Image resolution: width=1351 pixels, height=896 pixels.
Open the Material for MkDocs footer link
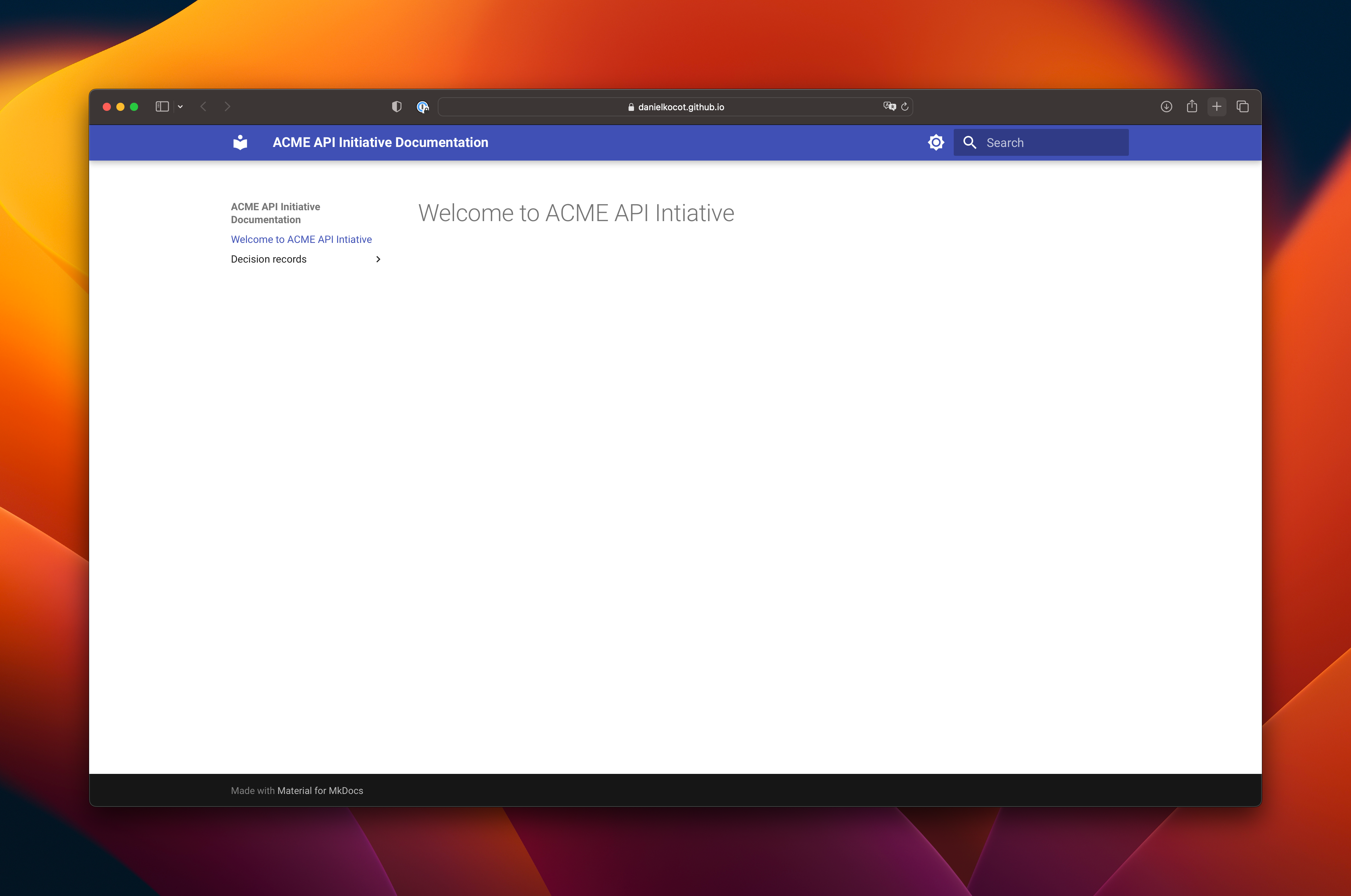click(x=320, y=791)
